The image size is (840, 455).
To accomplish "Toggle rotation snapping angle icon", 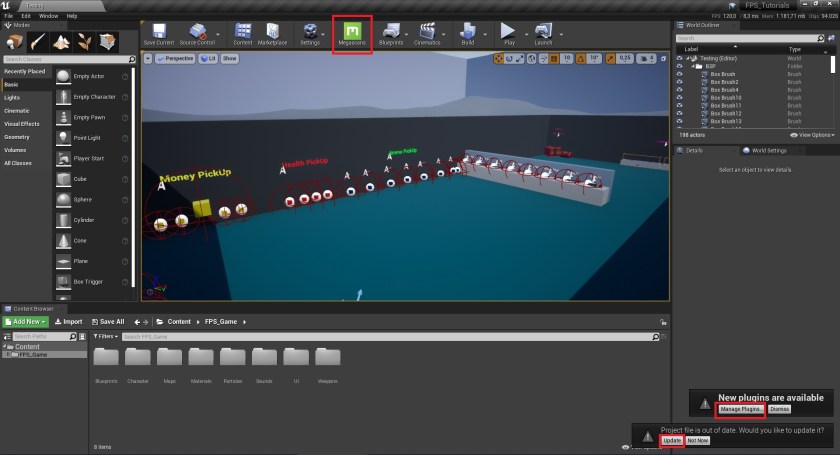I will (581, 59).
